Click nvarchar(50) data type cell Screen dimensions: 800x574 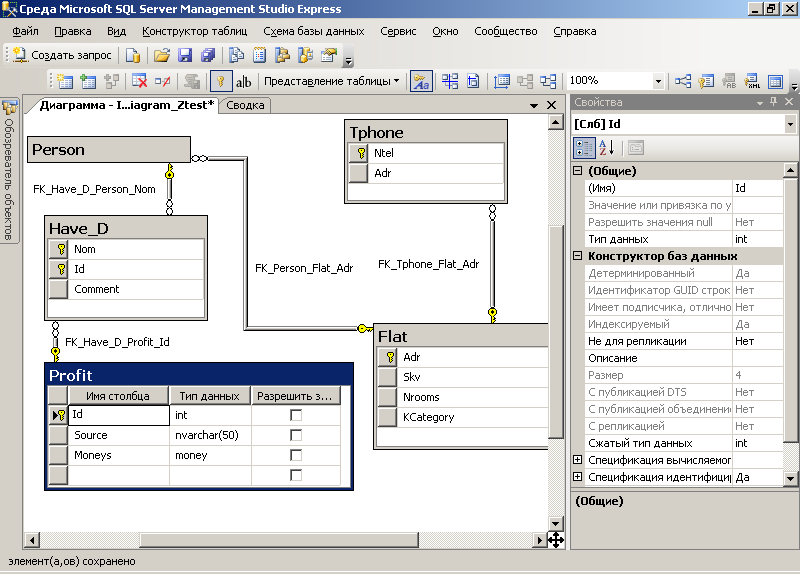click(x=210, y=435)
